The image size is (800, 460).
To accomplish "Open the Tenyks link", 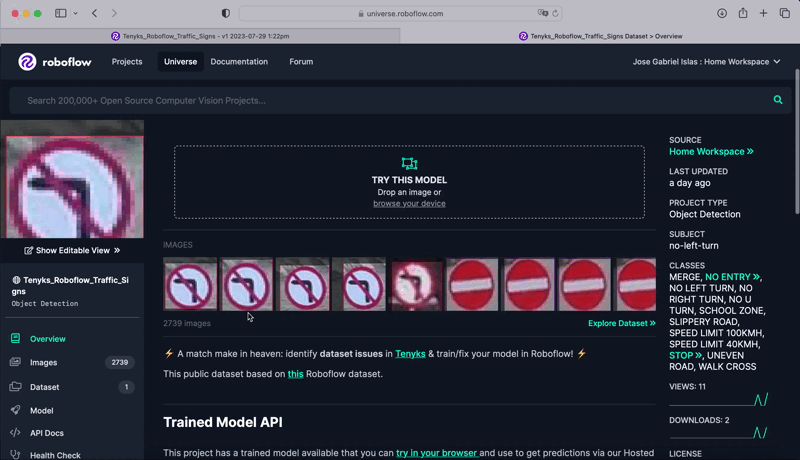I will [x=410, y=353].
